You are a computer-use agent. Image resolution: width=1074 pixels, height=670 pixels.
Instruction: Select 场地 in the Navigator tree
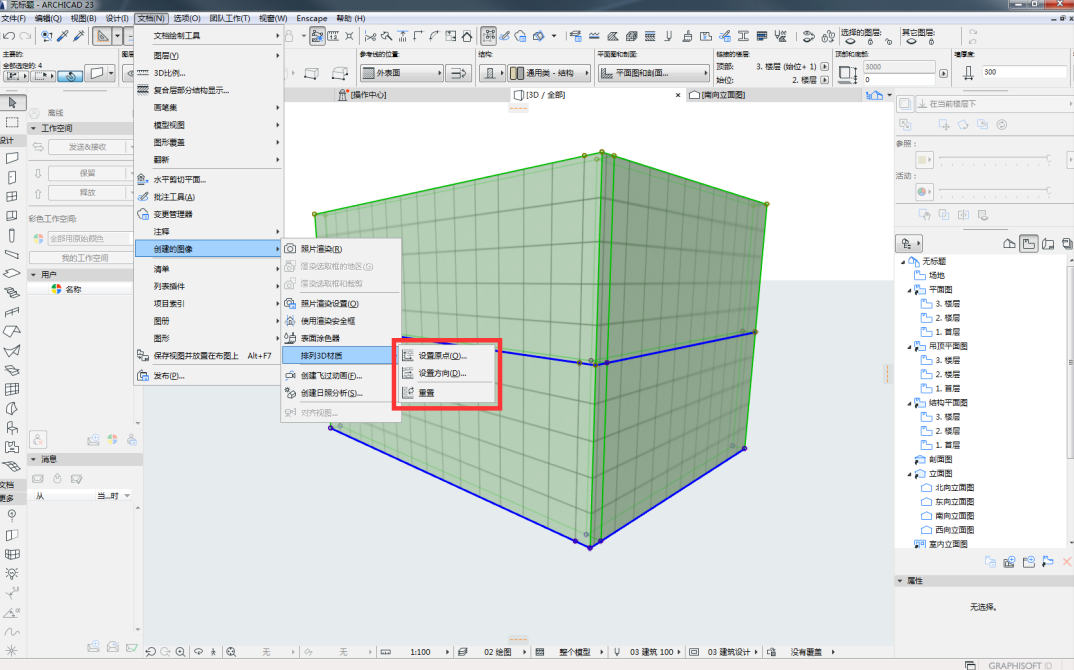(x=936, y=275)
